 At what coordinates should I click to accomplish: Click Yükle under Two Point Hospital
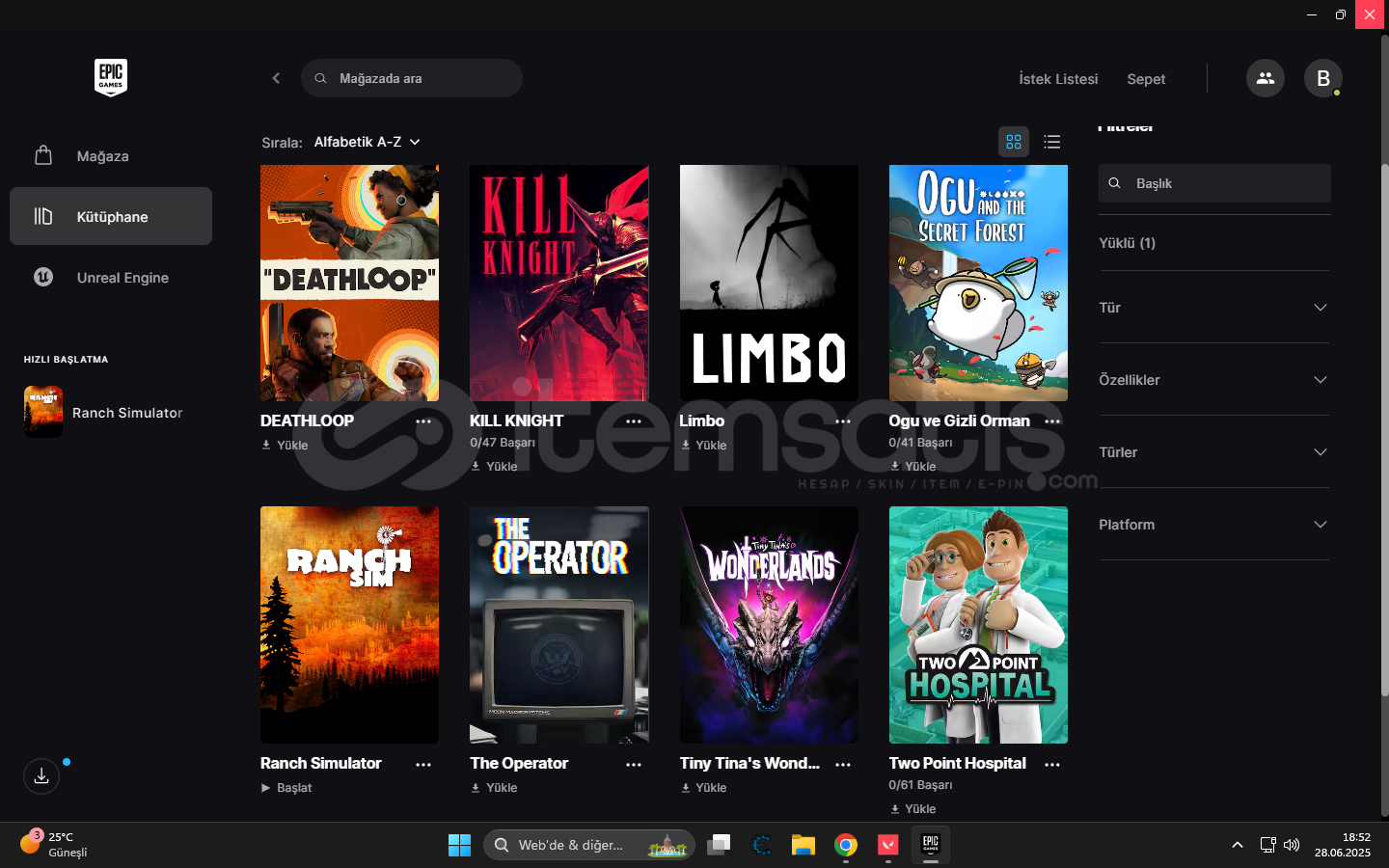912,809
